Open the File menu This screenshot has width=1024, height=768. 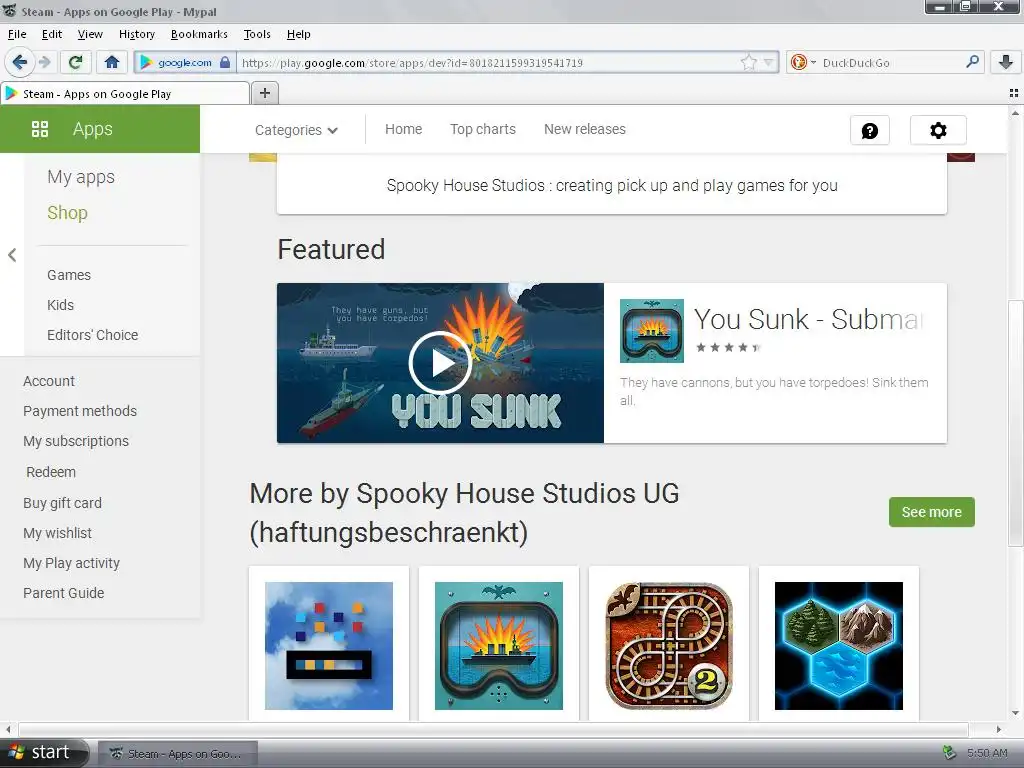coord(17,34)
